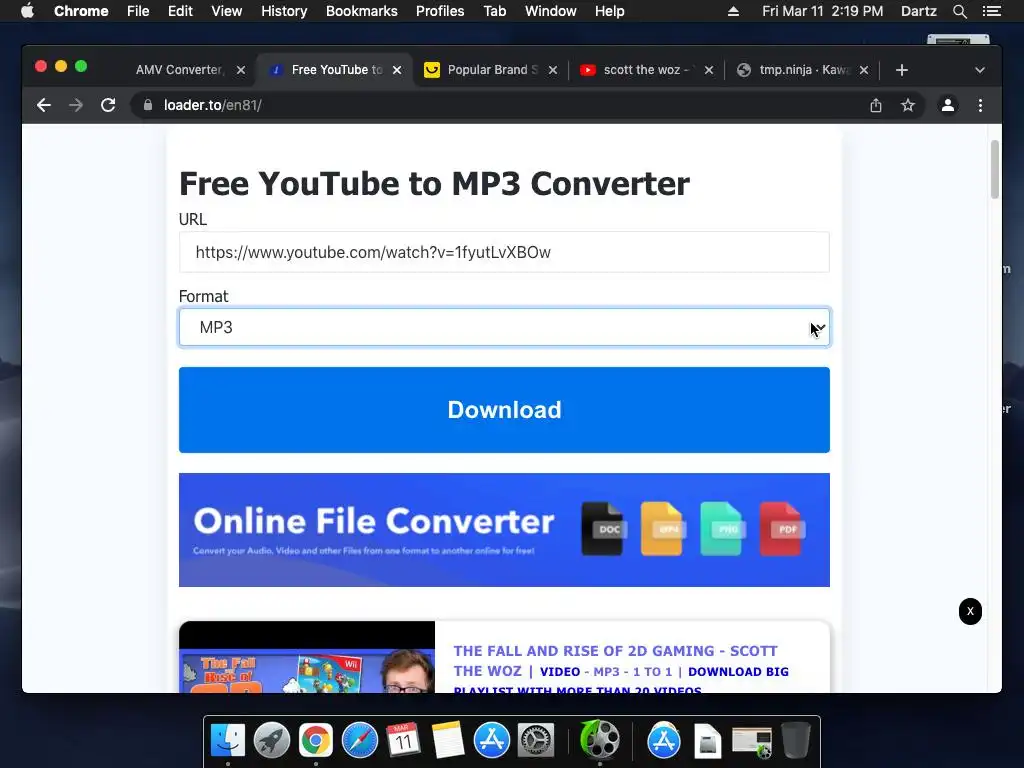
Task: Click the eject icon in menu bar
Action: (733, 11)
